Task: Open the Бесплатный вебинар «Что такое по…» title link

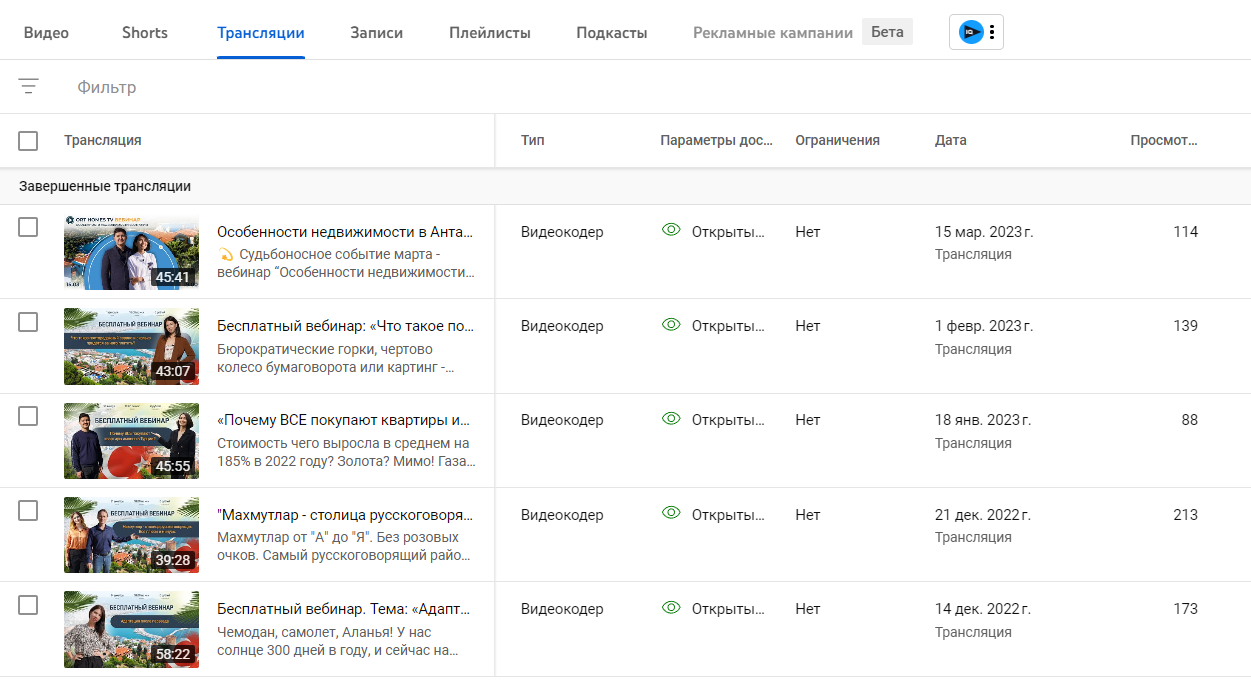Action: (345, 326)
